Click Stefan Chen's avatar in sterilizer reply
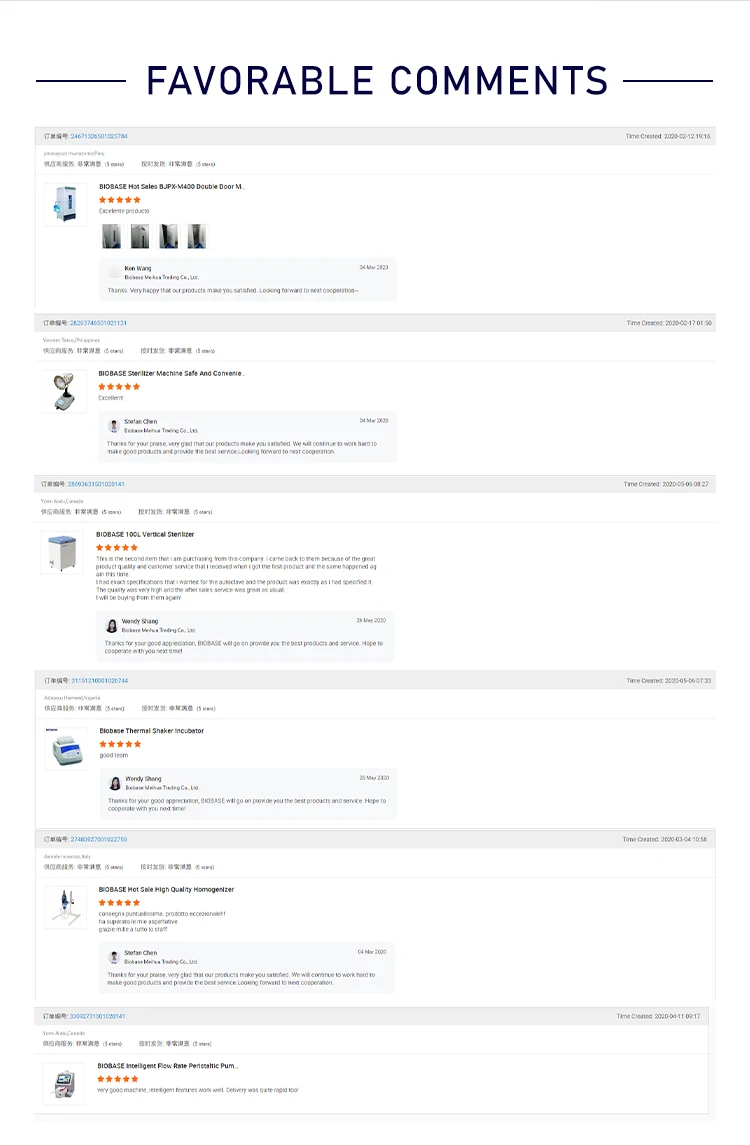The height and width of the screenshot is (1145, 750). [114, 426]
